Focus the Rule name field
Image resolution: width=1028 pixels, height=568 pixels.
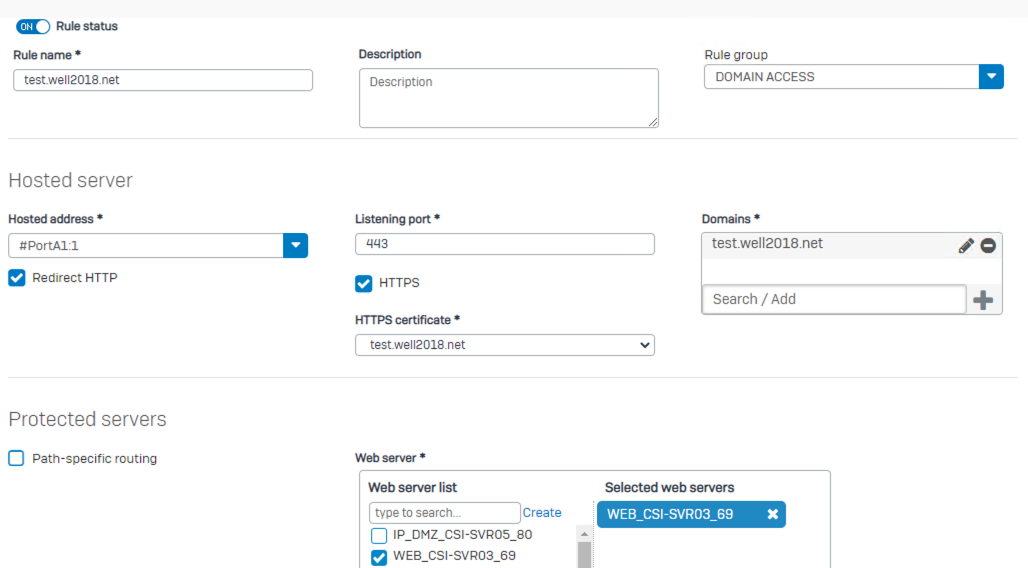click(163, 80)
